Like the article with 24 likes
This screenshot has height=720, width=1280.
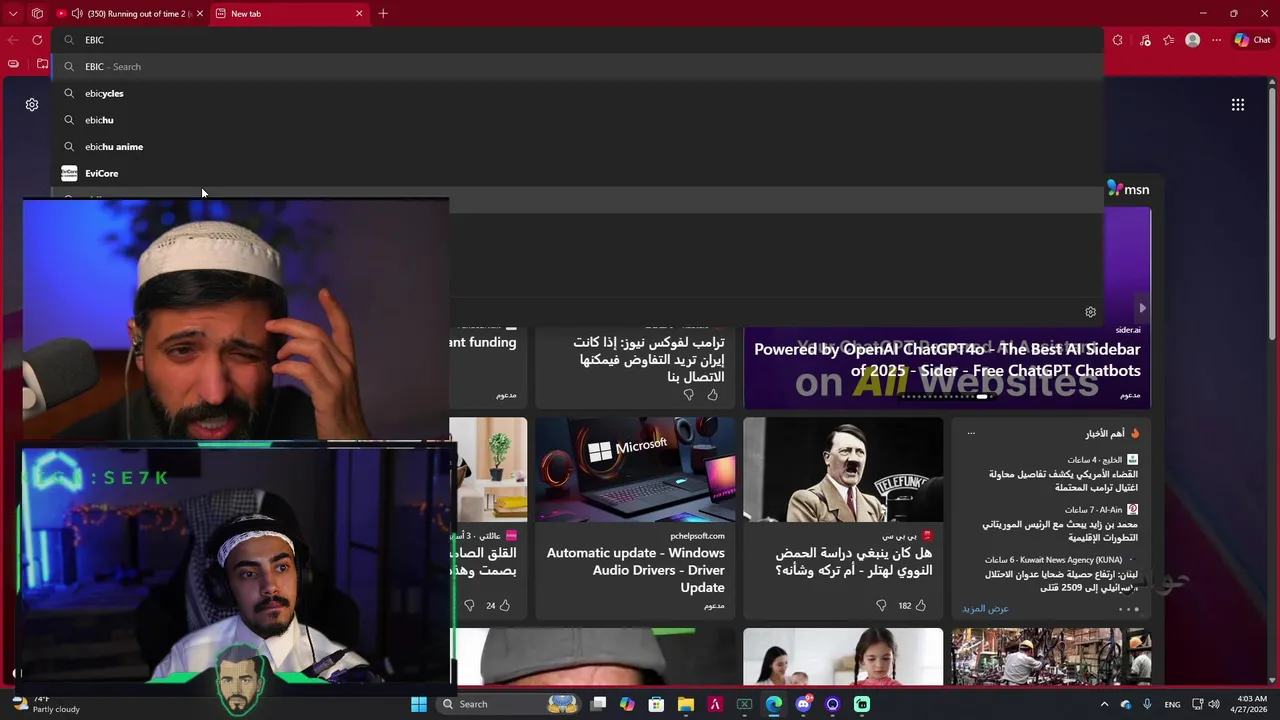click(504, 605)
